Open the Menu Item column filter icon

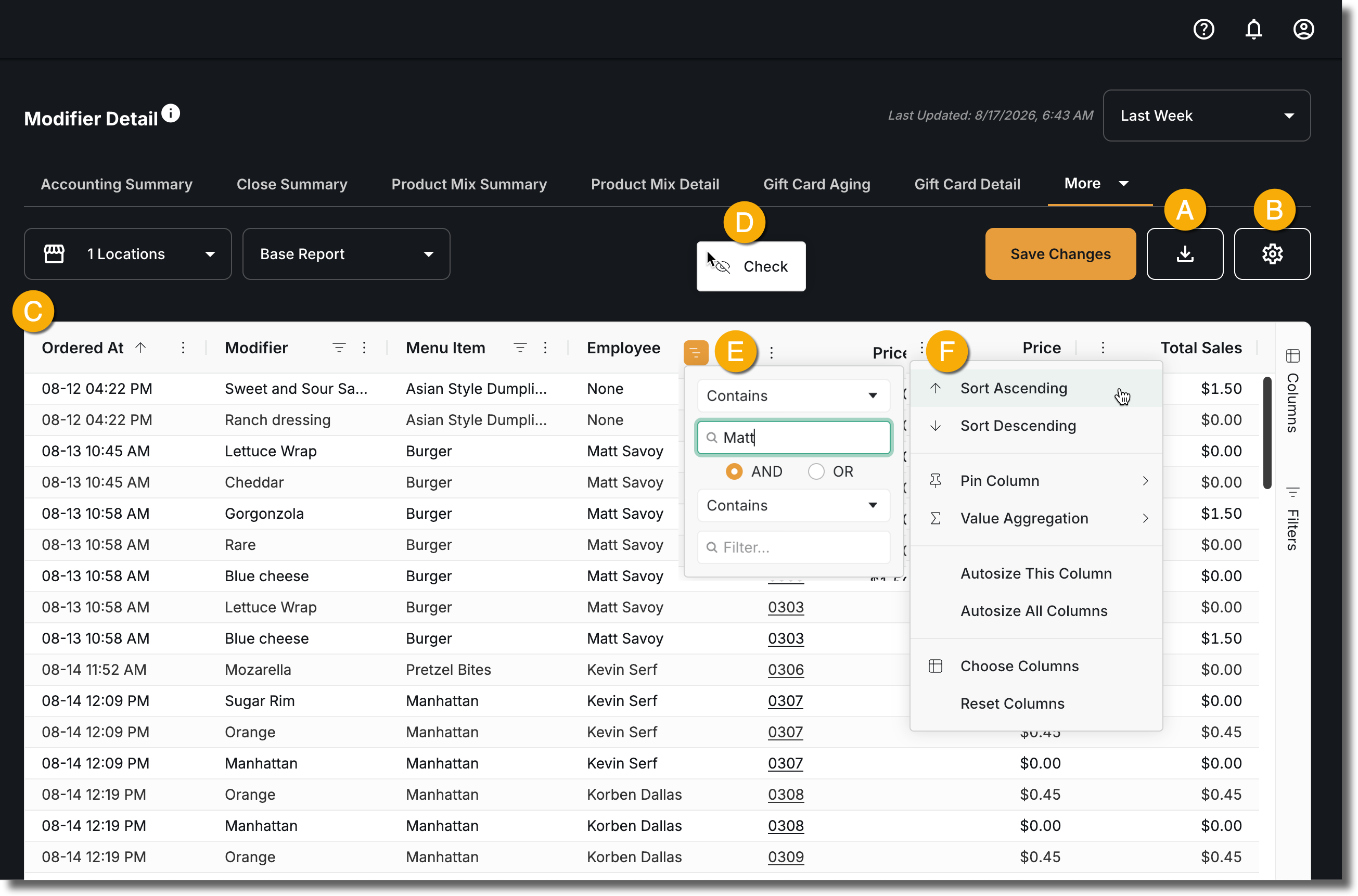pyautogui.click(x=520, y=348)
